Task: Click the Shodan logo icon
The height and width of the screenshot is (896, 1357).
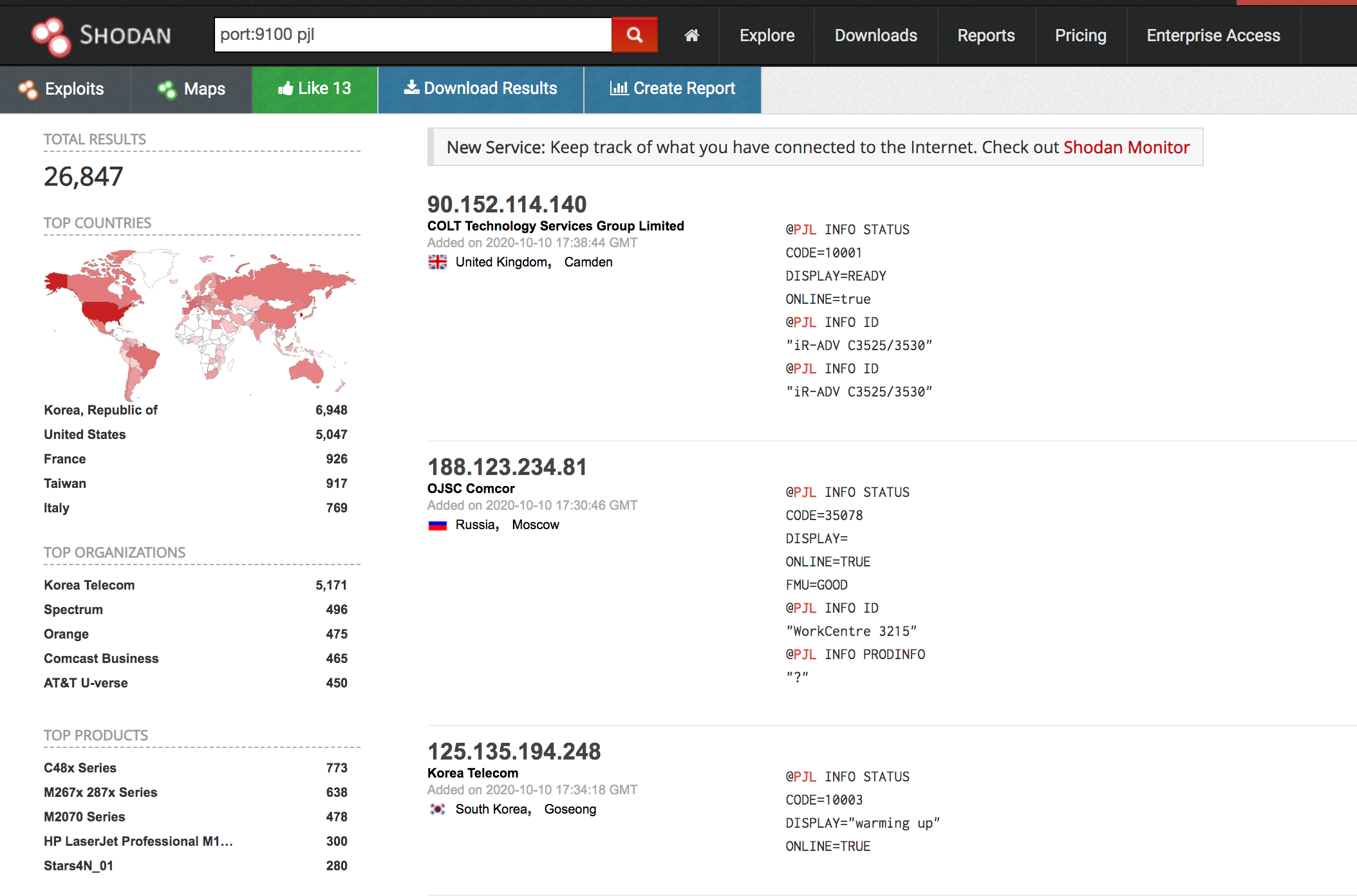Action: tap(51, 36)
